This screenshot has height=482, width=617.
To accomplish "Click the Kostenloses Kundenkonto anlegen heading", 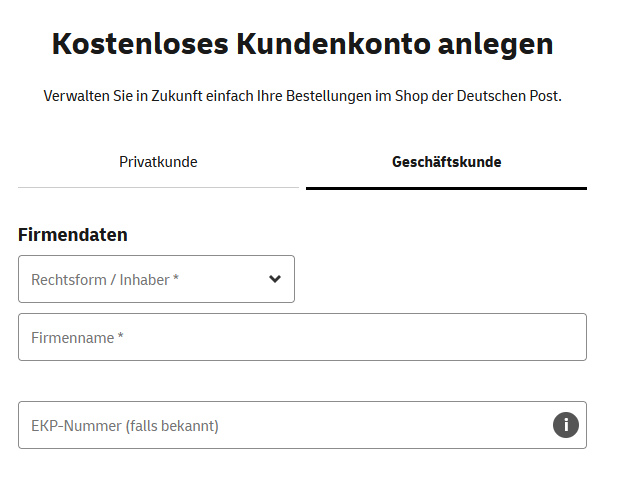I will click(x=302, y=44).
